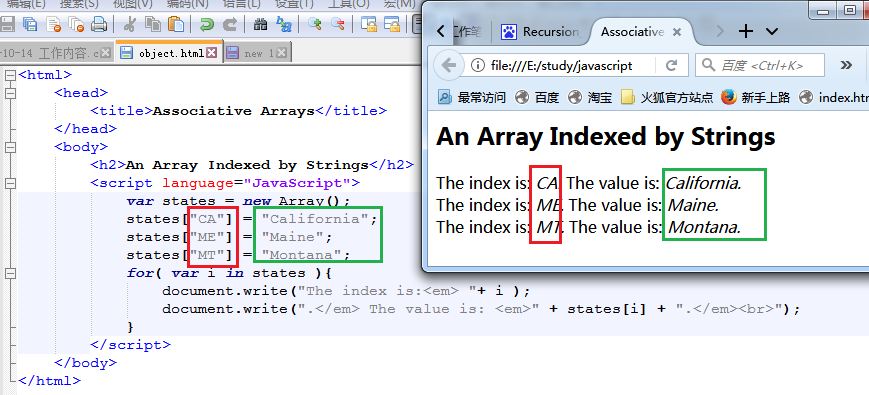The width and height of the screenshot is (869, 395).
Task: Open the 视图(V) menu in Notepad++
Action: pos(133,3)
